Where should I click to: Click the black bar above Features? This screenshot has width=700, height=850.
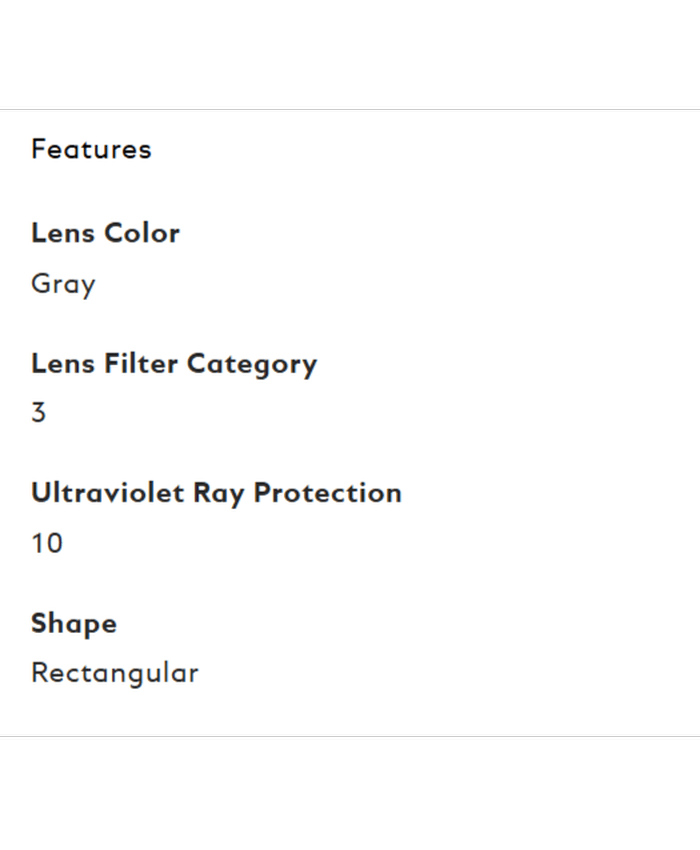click(350, 54)
